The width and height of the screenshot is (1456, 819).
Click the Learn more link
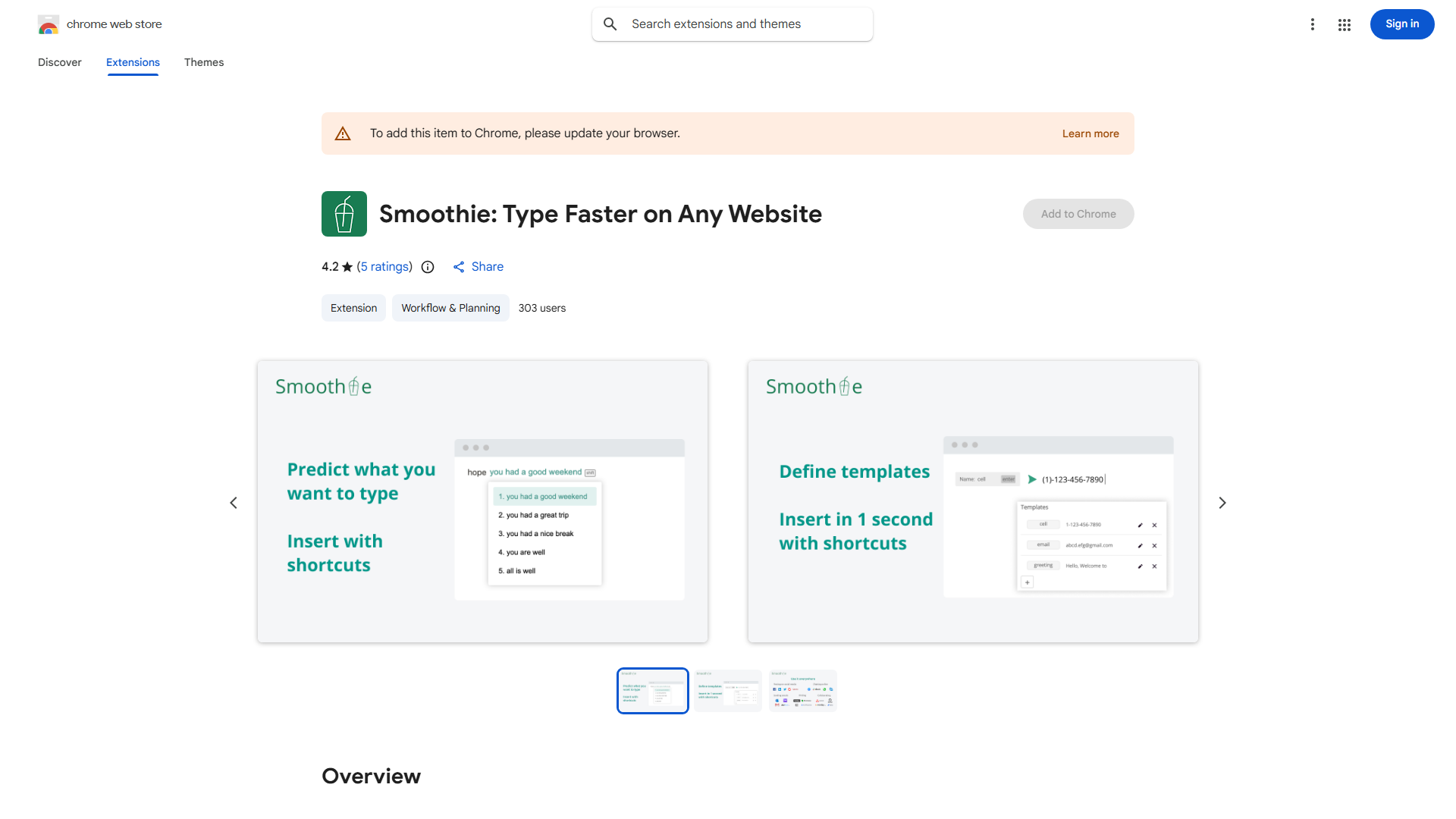[1090, 133]
